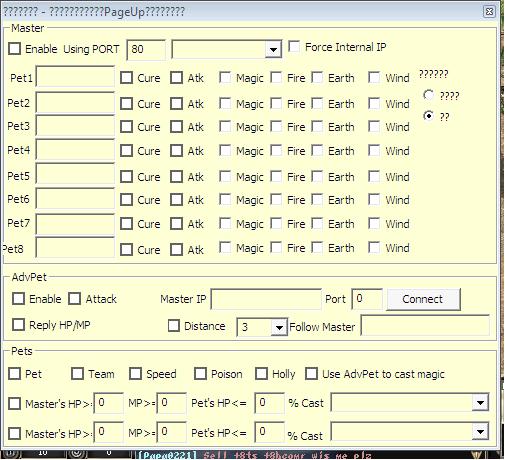Tick the Holly checkbox

point(261,373)
